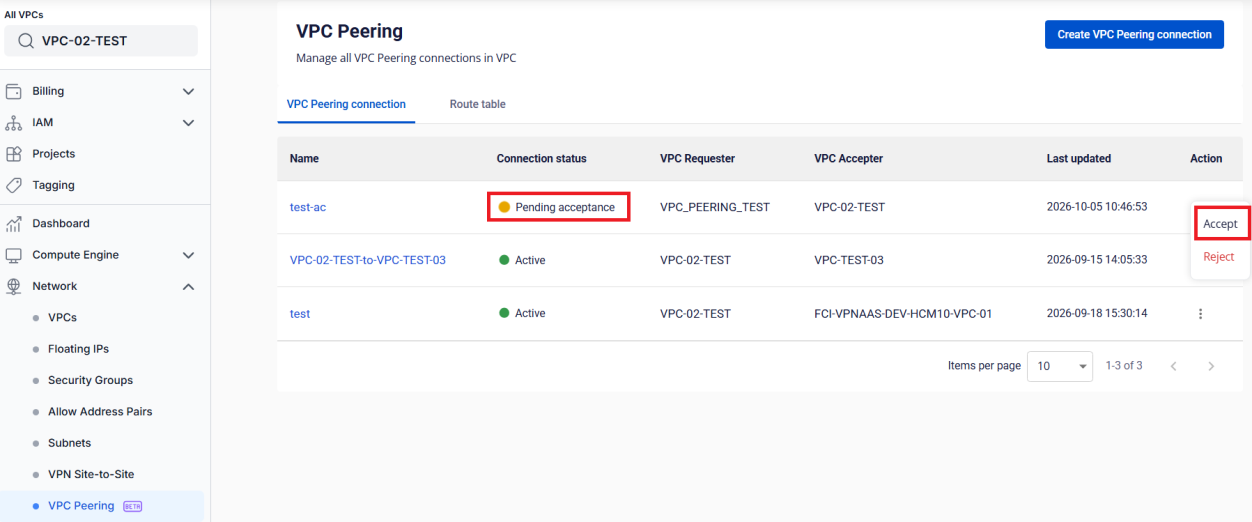This screenshot has width=1252, height=522.
Task: Click the Billing wallet icon
Action: click(x=14, y=91)
